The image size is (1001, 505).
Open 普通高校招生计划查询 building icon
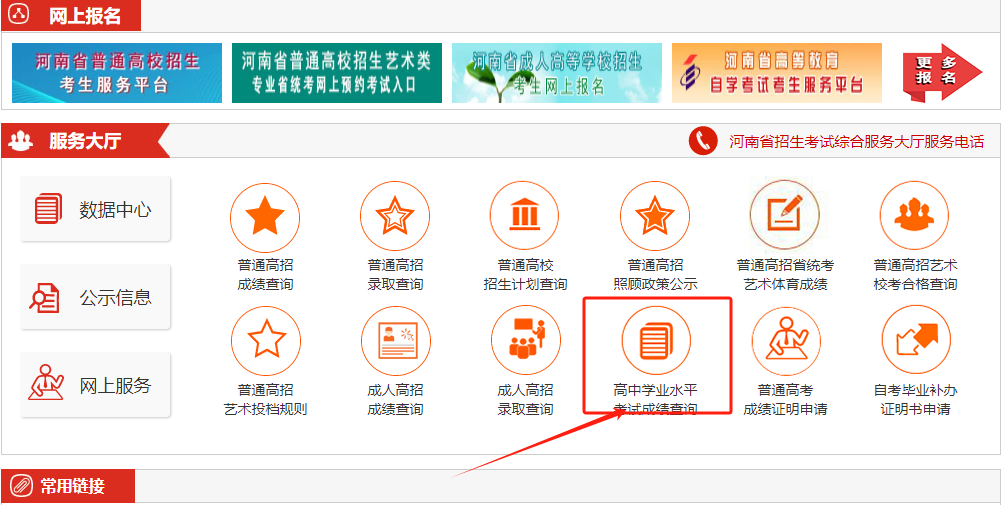click(x=525, y=216)
